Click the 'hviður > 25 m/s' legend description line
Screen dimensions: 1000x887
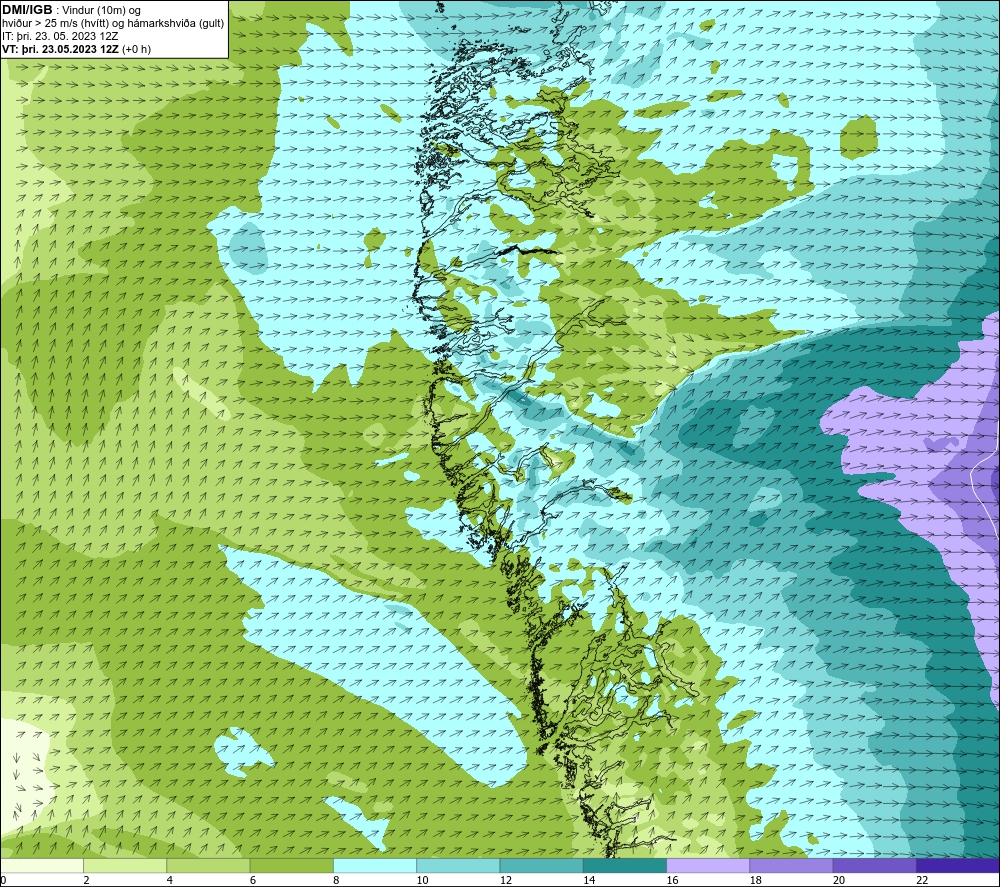tap(113, 24)
